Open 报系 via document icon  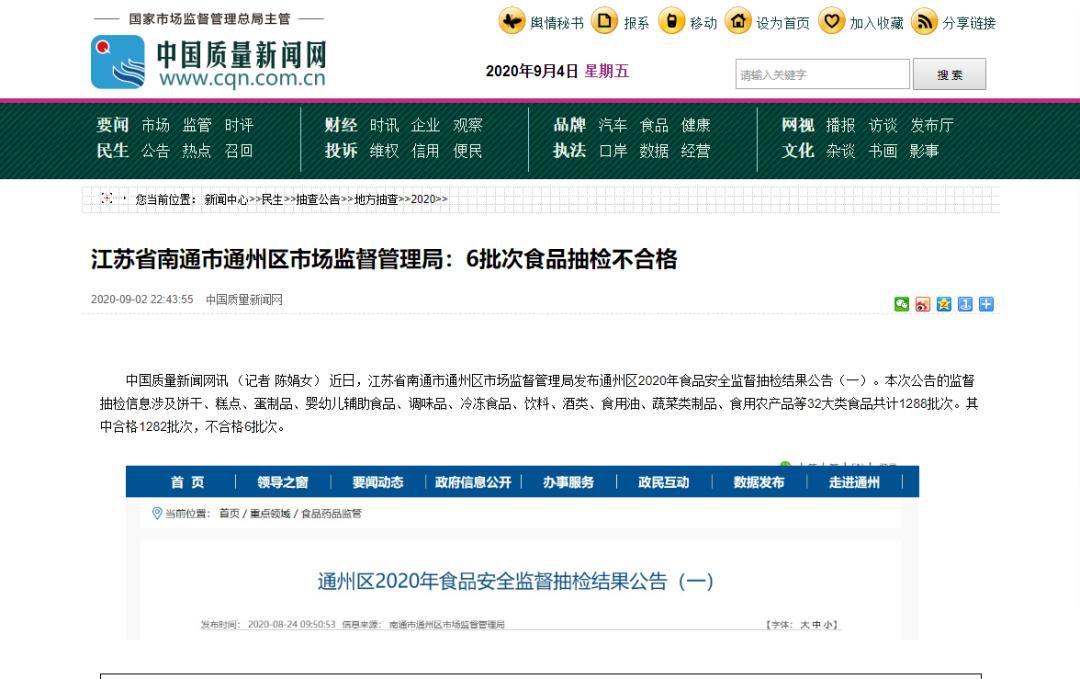(604, 22)
